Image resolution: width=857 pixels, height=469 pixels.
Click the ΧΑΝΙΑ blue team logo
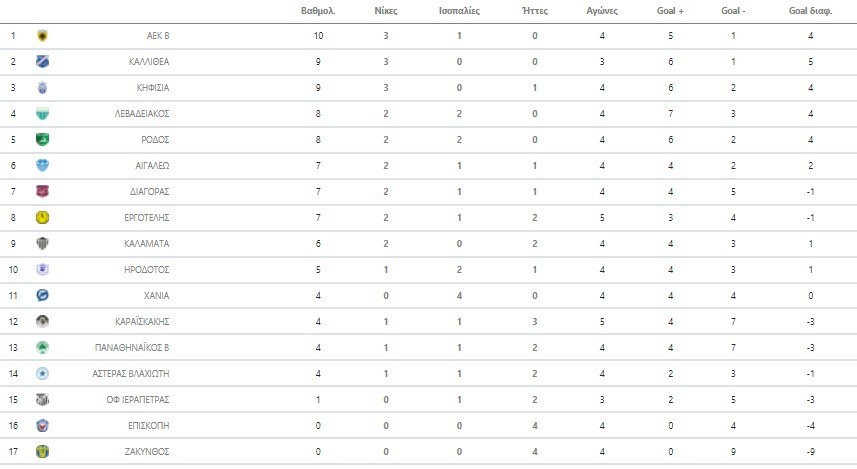42,295
